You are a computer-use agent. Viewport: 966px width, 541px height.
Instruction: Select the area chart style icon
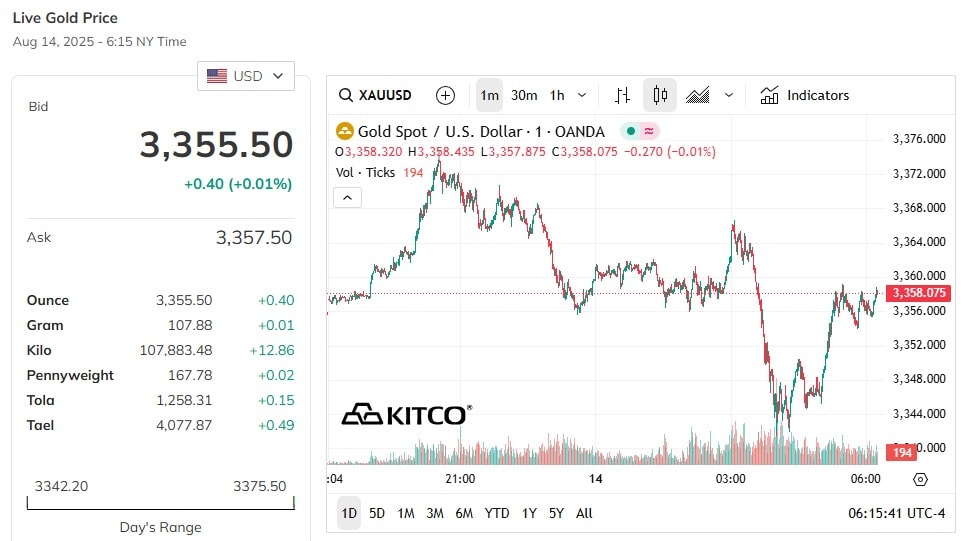coord(697,96)
